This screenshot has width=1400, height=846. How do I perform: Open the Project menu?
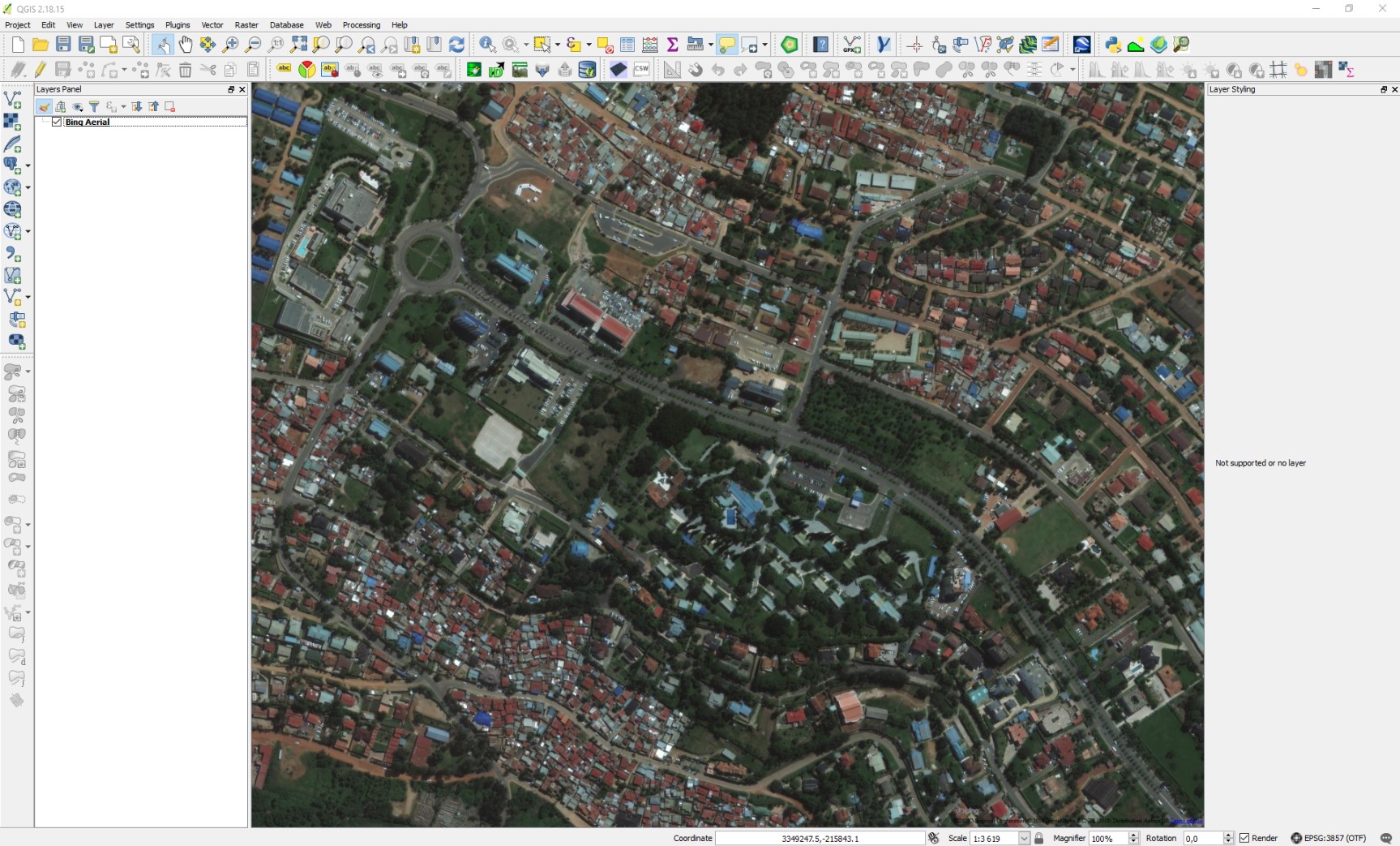click(18, 25)
